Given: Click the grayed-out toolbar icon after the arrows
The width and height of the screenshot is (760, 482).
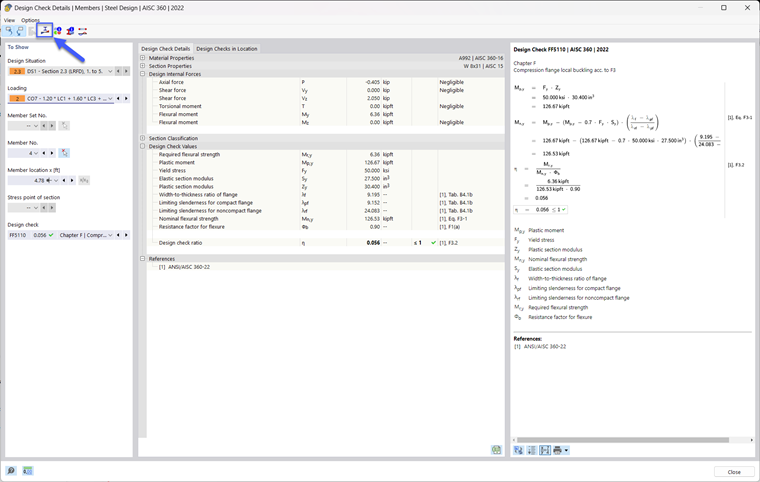Looking at the screenshot, I should 32,31.
